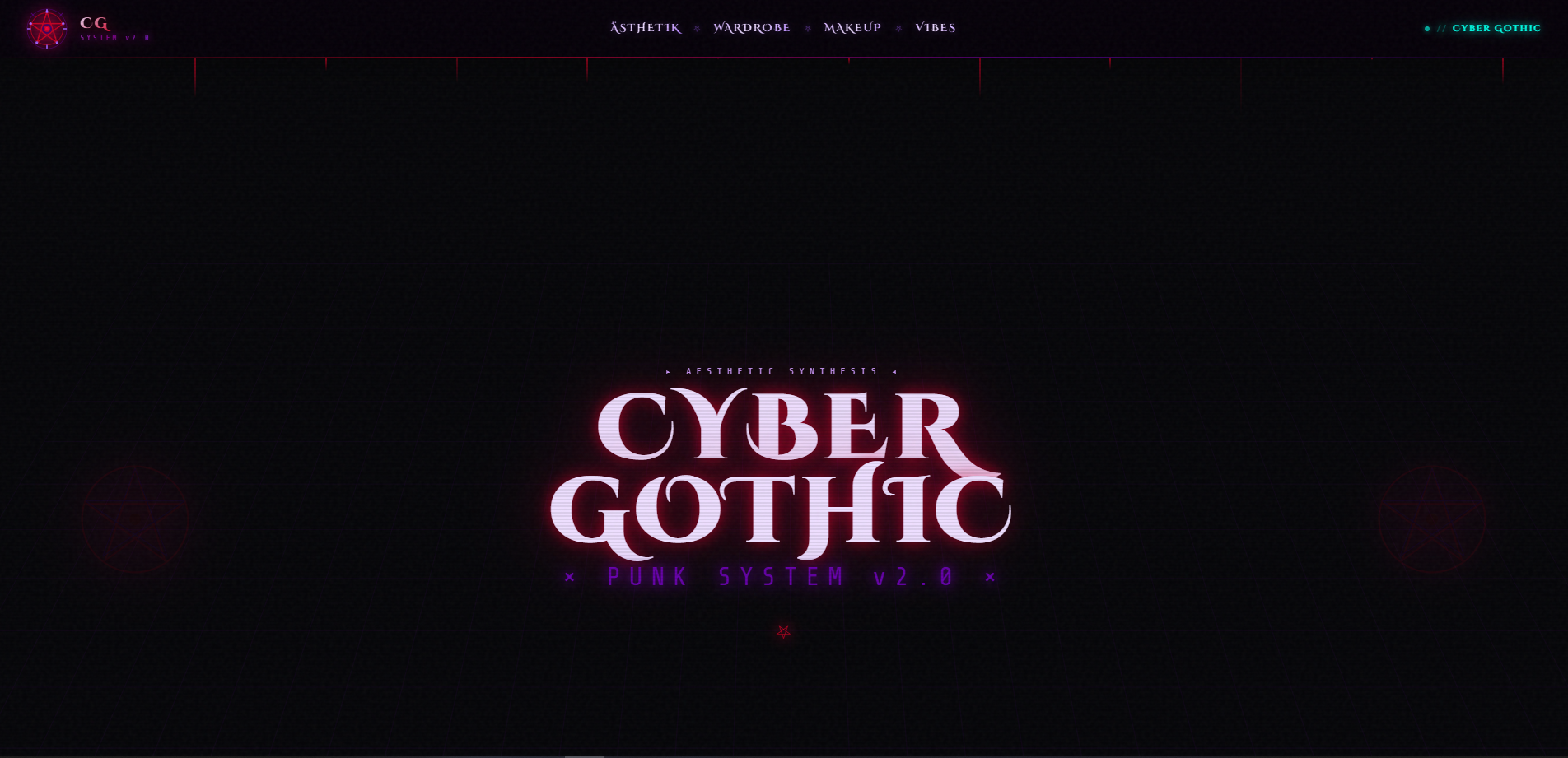Click the arrow marker before AESTHETIC SYNTHESIS

tap(668, 371)
